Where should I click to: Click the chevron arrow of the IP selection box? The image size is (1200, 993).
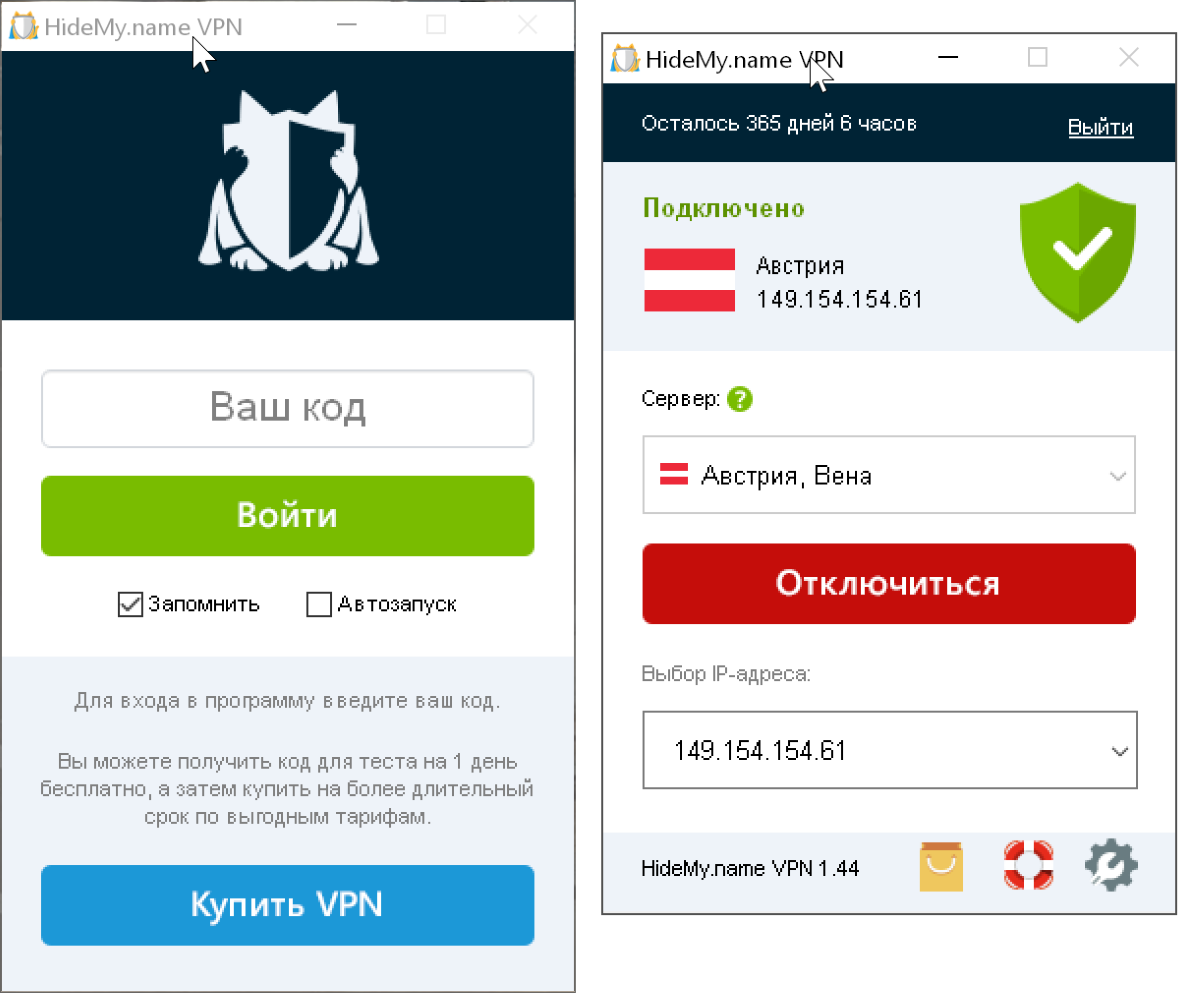(1120, 751)
